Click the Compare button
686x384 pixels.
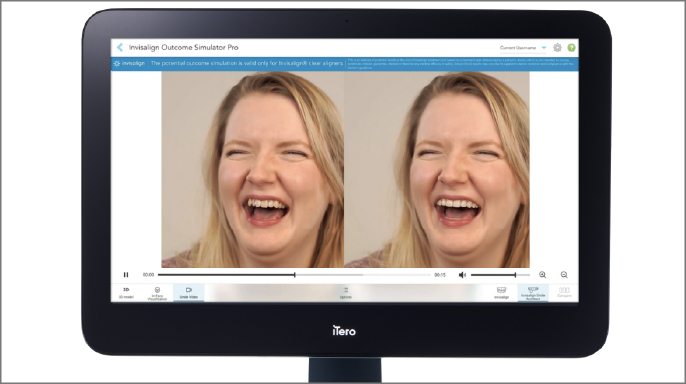(564, 293)
